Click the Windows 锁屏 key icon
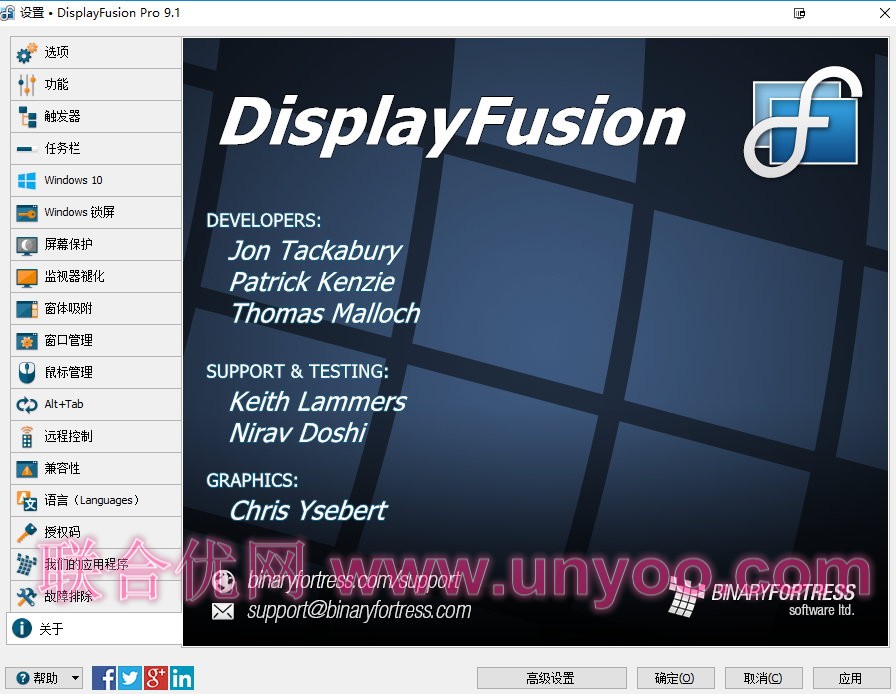 (26, 213)
